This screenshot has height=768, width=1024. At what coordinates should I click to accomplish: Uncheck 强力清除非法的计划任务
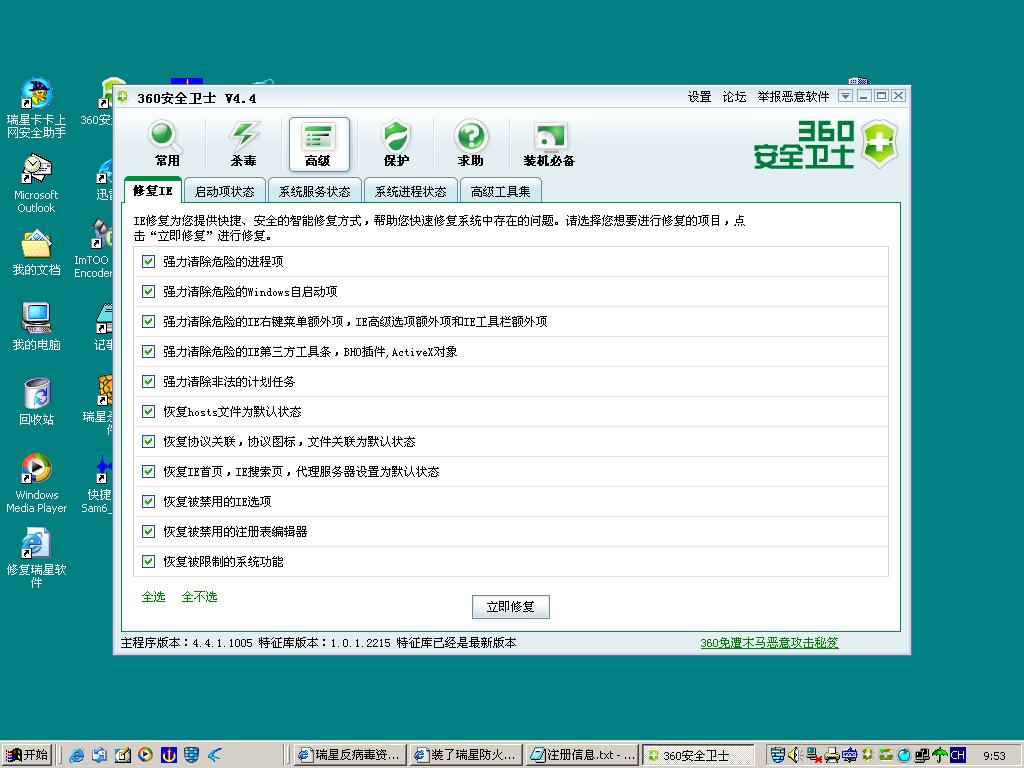point(148,381)
